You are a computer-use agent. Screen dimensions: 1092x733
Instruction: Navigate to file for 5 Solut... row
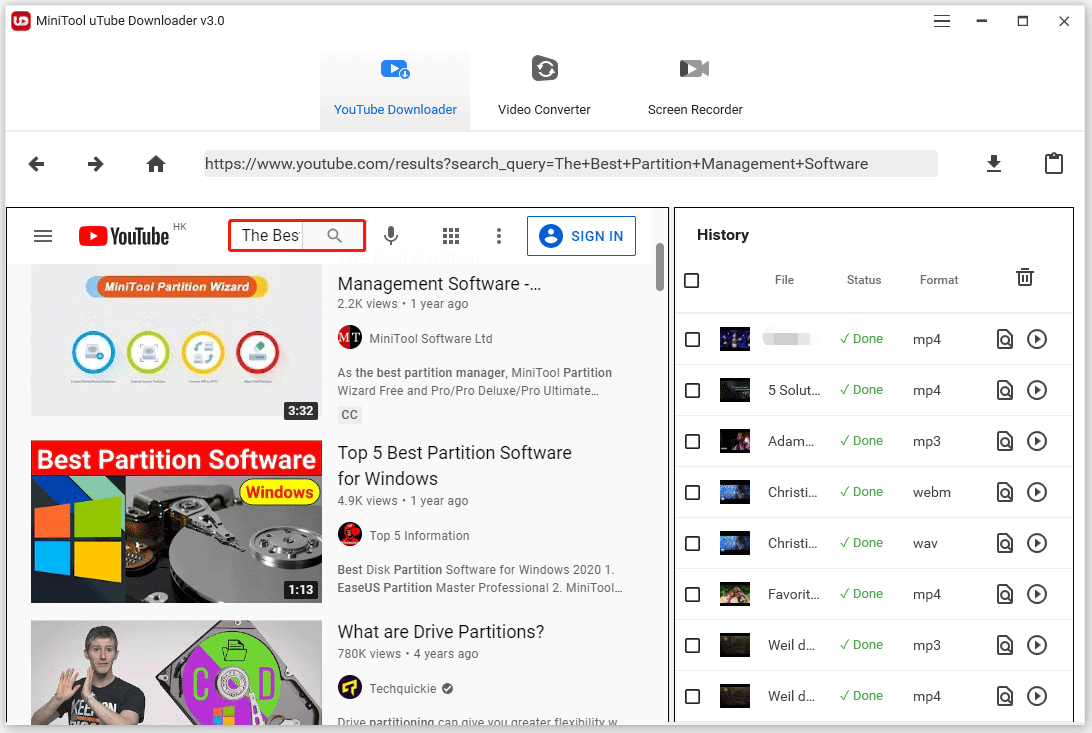pos(1004,390)
